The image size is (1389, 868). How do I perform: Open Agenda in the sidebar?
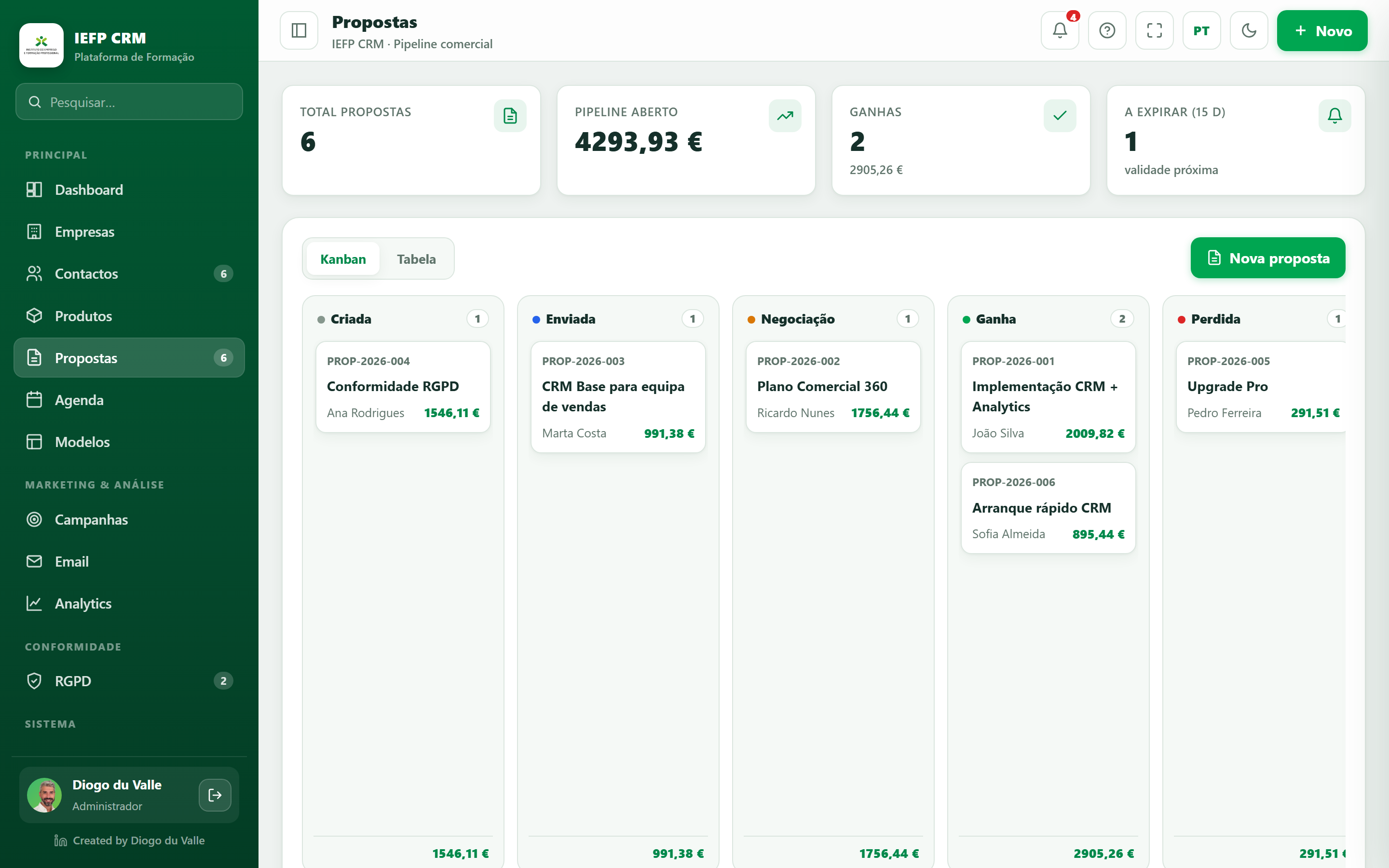129,400
